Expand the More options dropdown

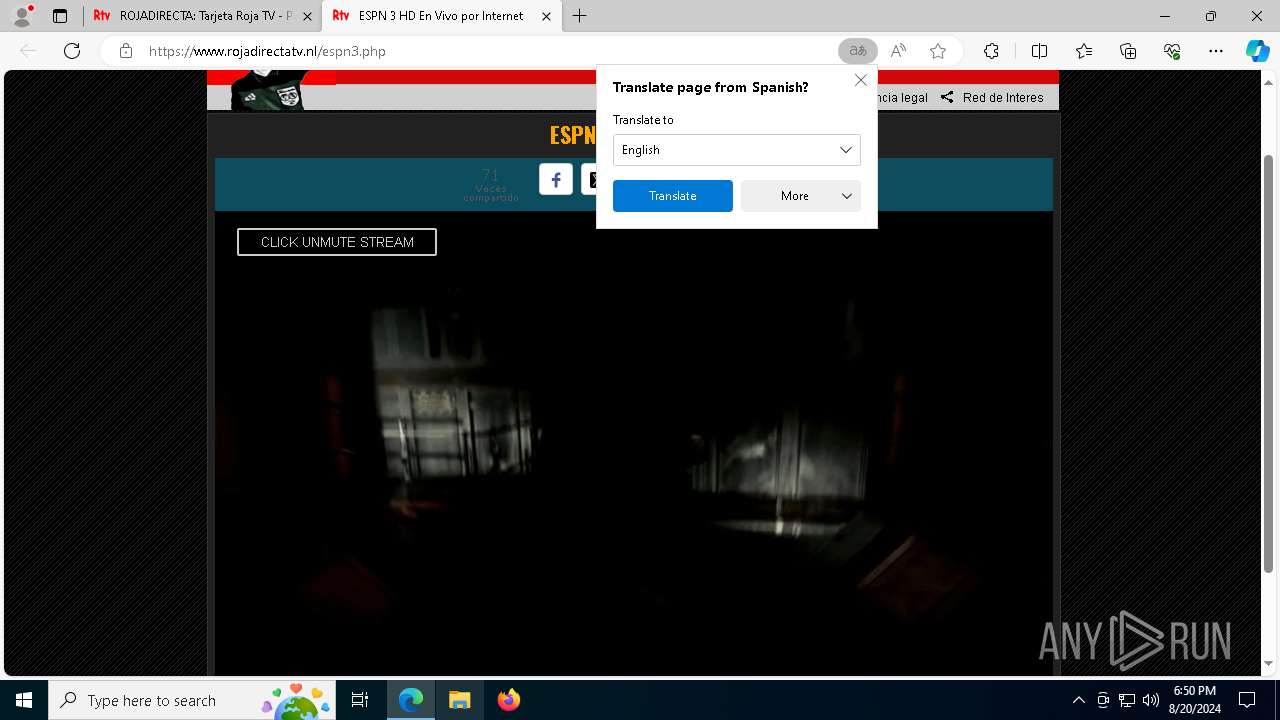coord(801,196)
